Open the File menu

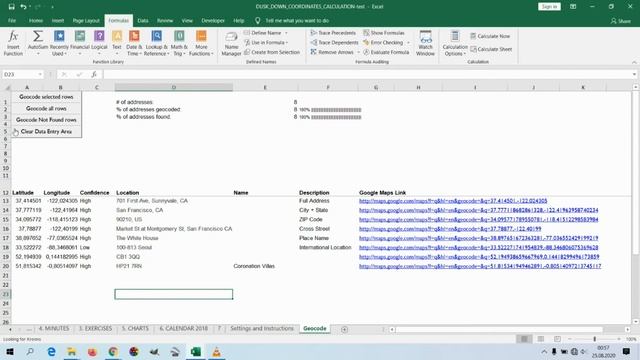point(12,20)
